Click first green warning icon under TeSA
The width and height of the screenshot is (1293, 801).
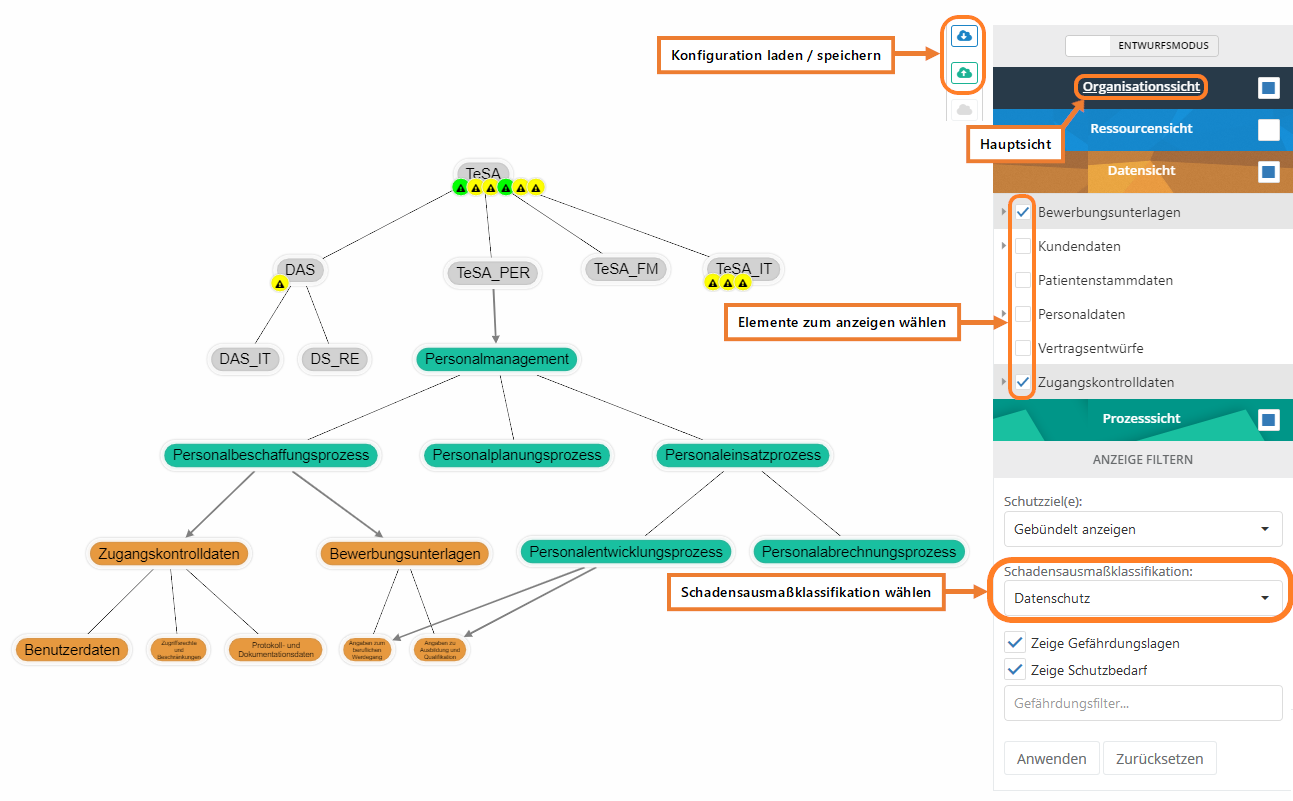click(x=460, y=187)
